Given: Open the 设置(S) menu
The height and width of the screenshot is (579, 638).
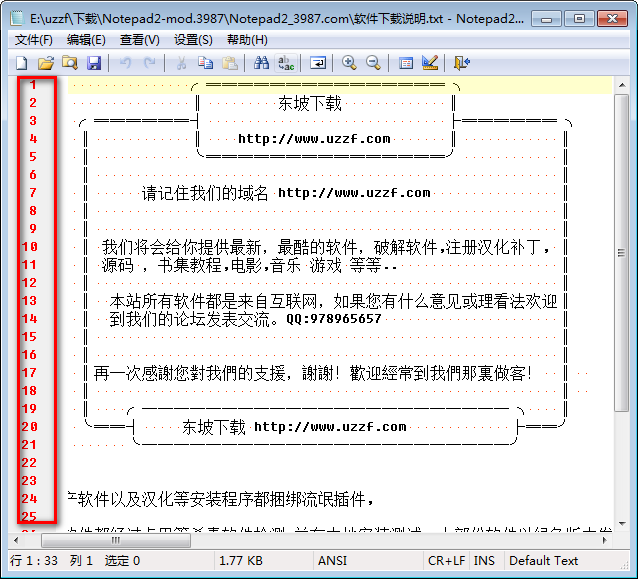Looking at the screenshot, I should click(x=193, y=39).
